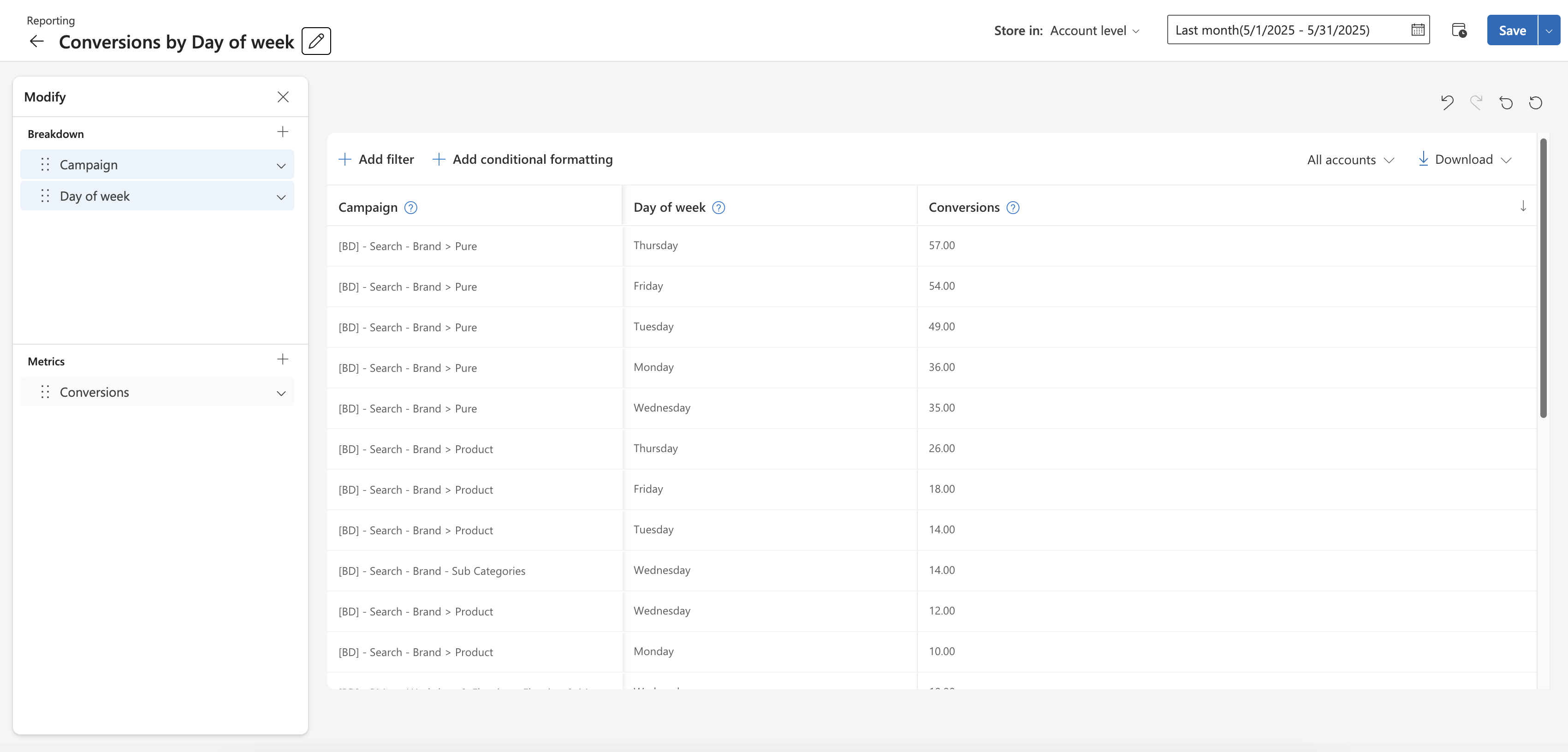Open the Download menu

click(1464, 160)
